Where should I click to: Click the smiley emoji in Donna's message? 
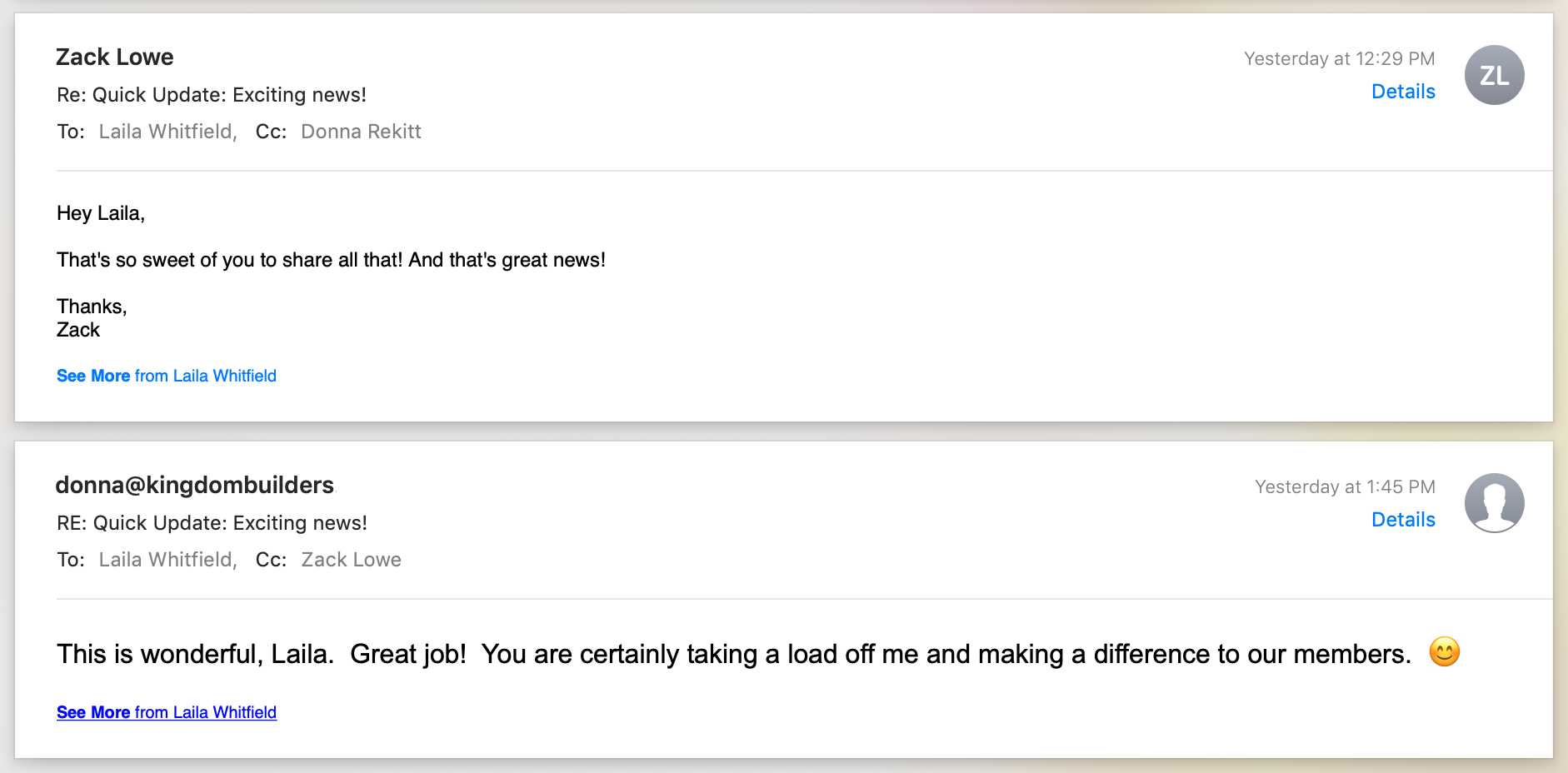pos(1444,651)
